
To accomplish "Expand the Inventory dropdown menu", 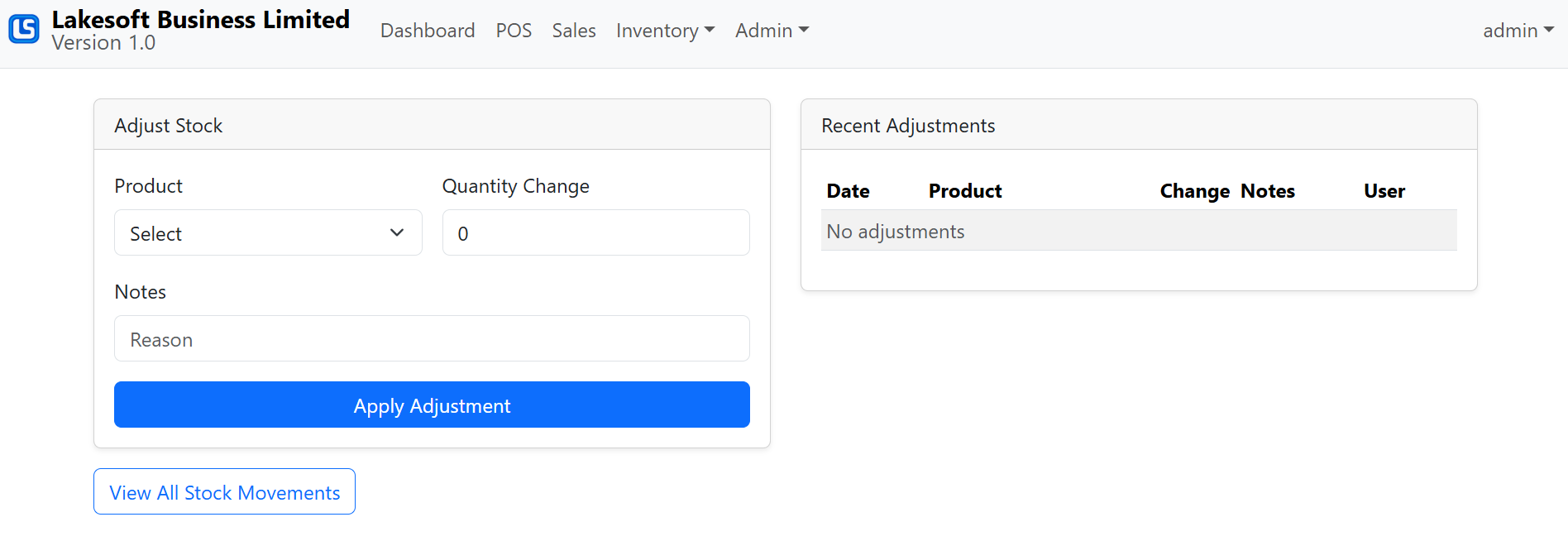I will tap(665, 31).
